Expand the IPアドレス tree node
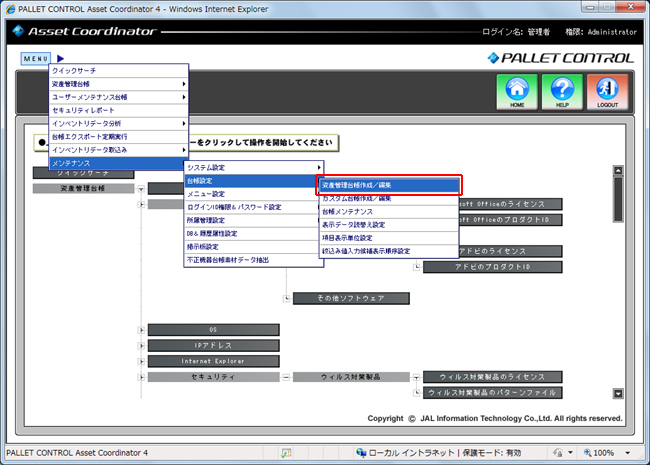The width and height of the screenshot is (650, 465). [141, 346]
